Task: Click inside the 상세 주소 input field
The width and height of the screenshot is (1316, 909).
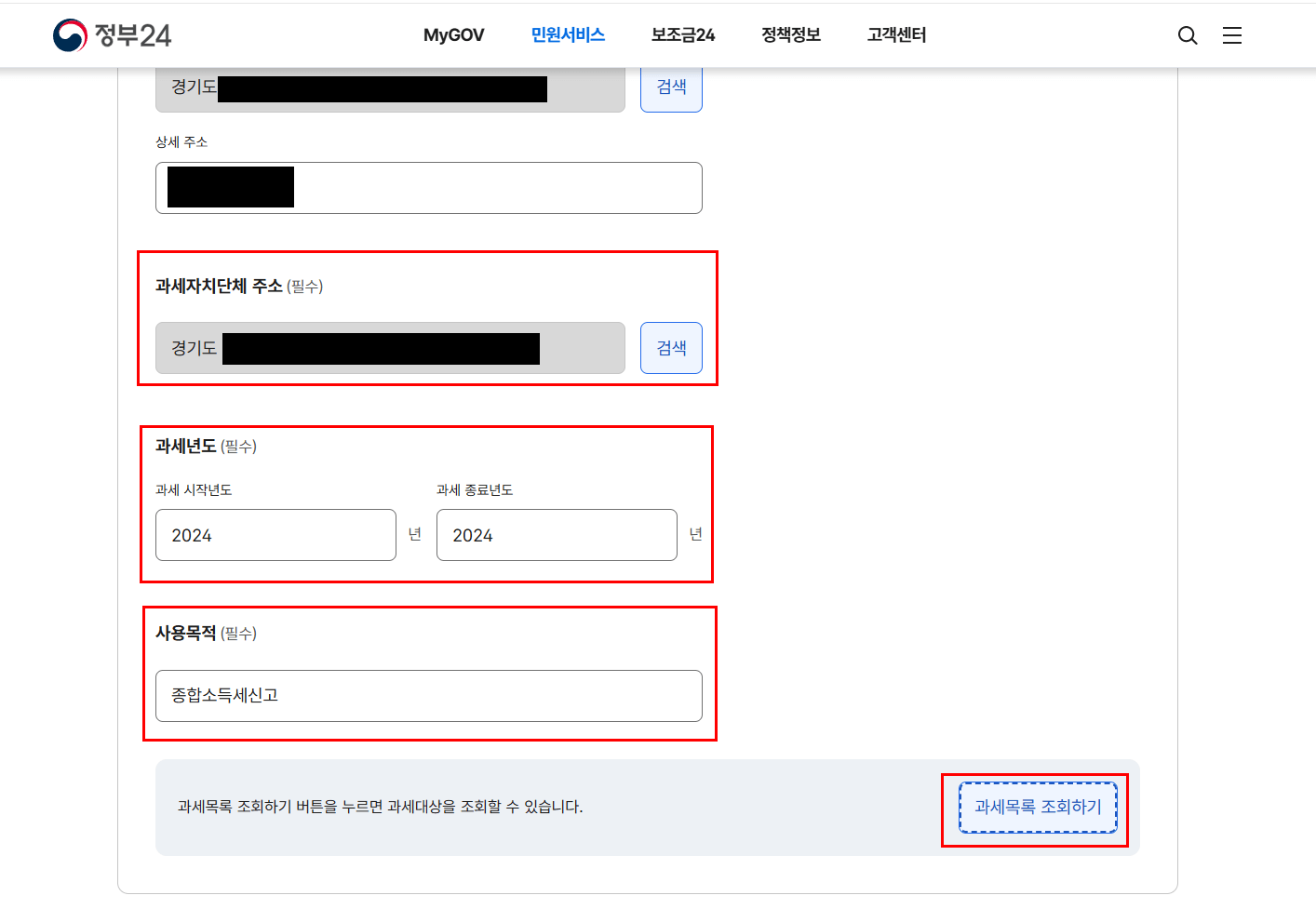Action: tap(428, 187)
